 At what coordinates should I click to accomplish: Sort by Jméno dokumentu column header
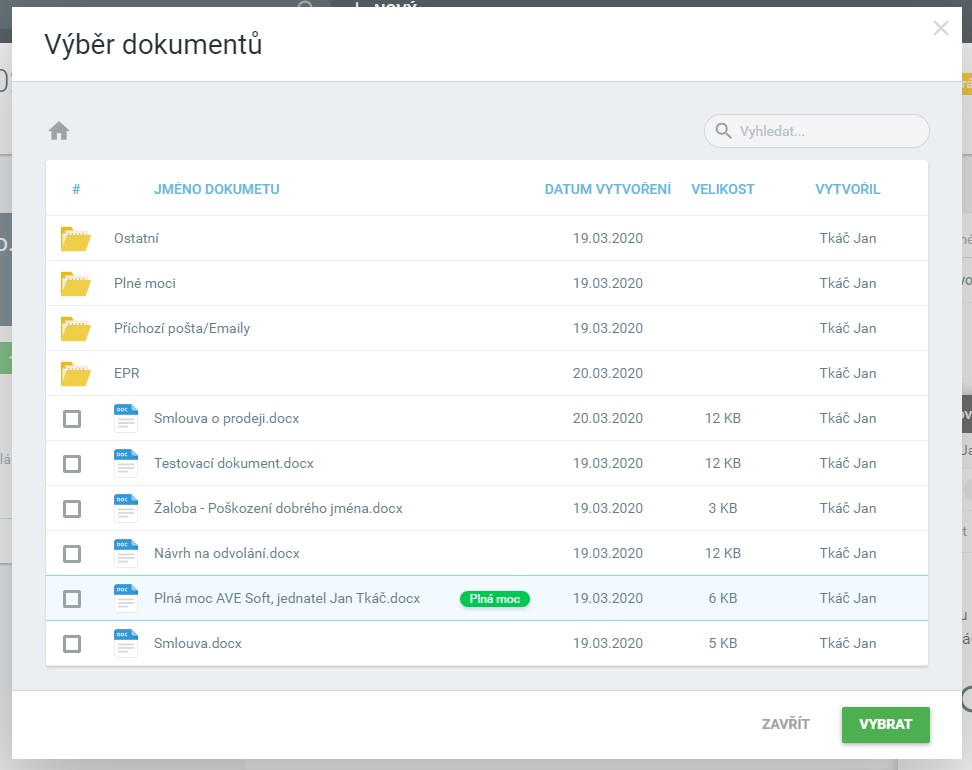pyautogui.click(x=216, y=189)
